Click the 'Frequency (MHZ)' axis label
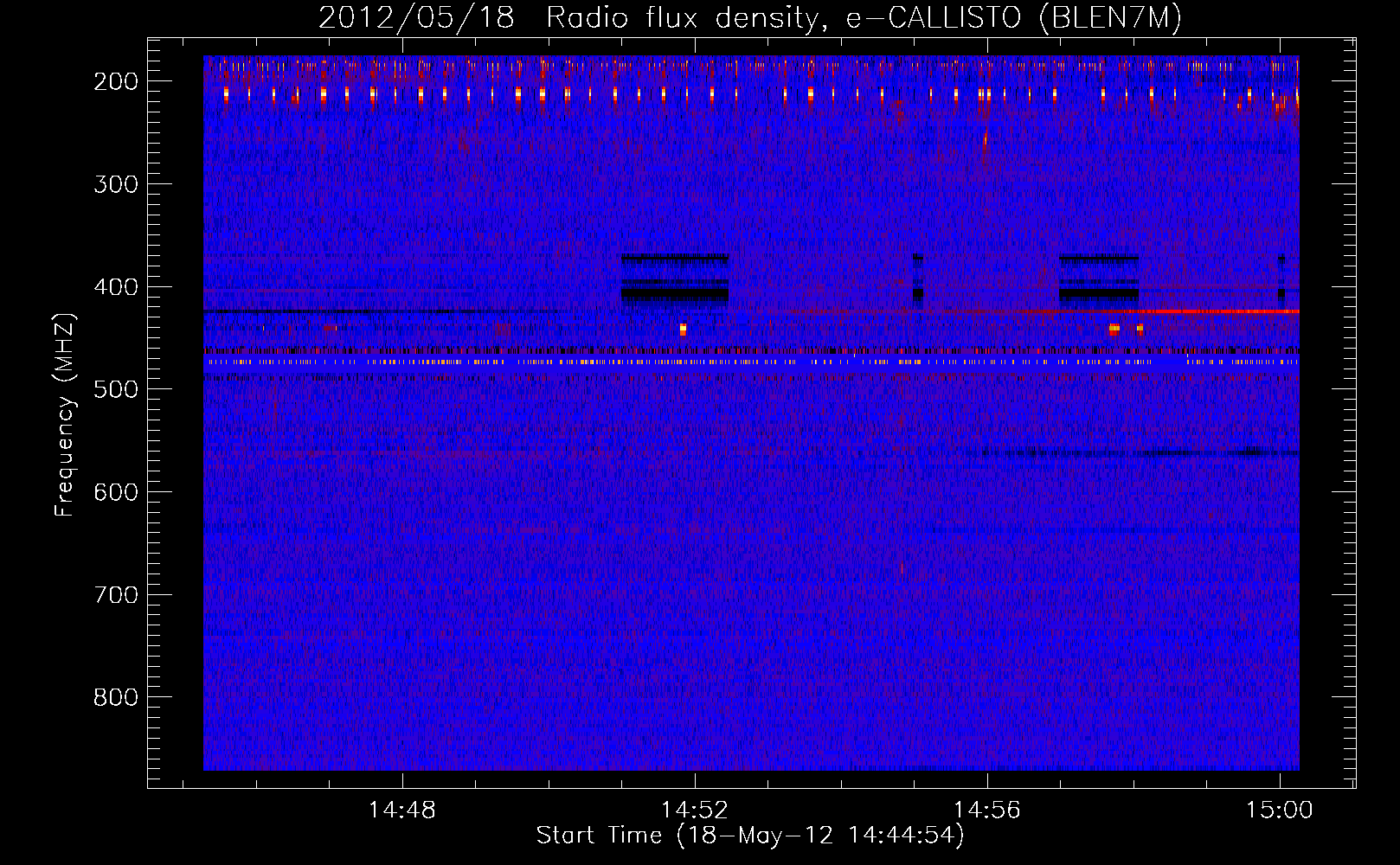This screenshot has width=1400, height=865. coord(65,414)
